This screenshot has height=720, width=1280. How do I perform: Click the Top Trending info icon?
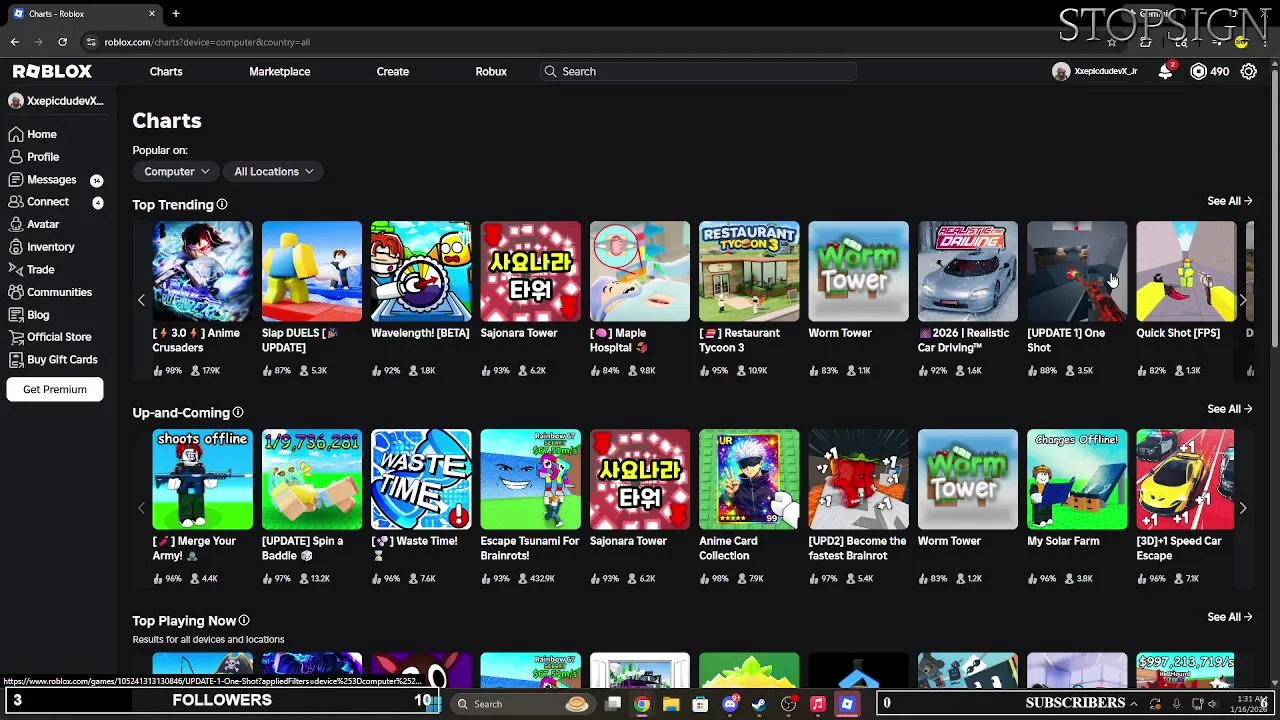tap(222, 205)
